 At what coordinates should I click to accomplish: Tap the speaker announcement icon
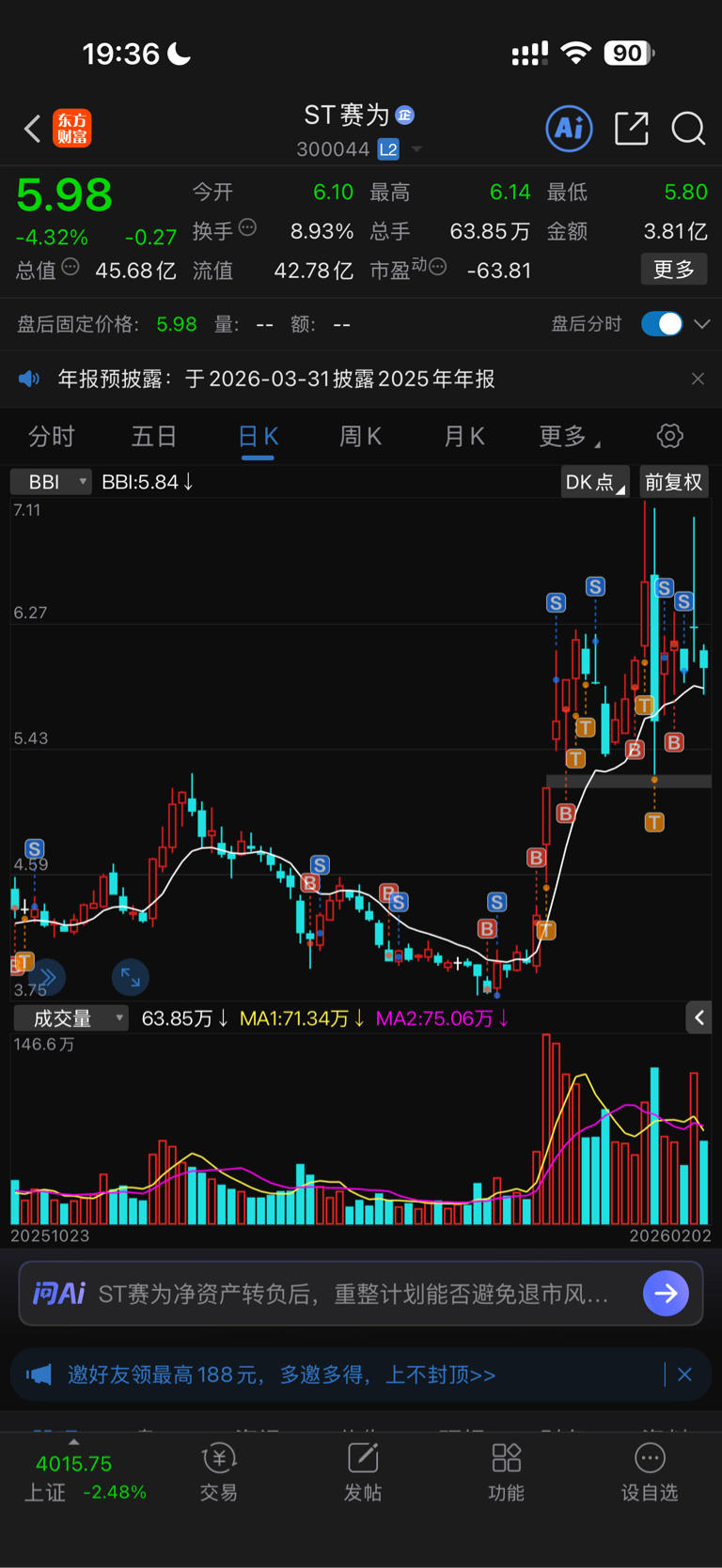29,379
